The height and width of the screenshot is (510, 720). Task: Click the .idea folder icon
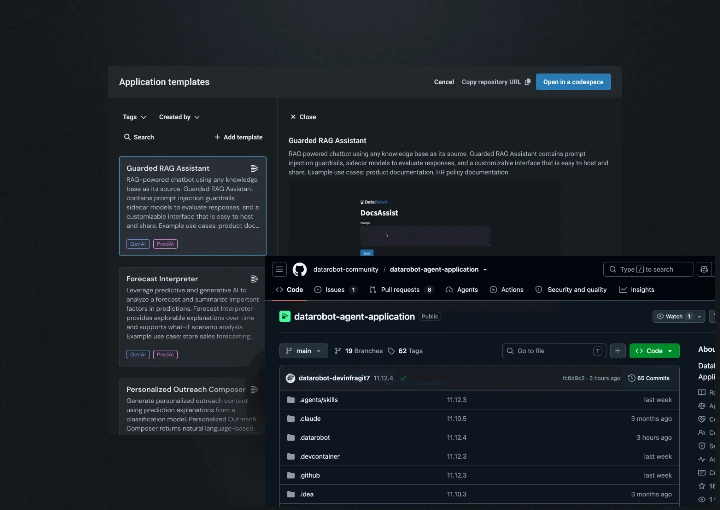[291, 494]
